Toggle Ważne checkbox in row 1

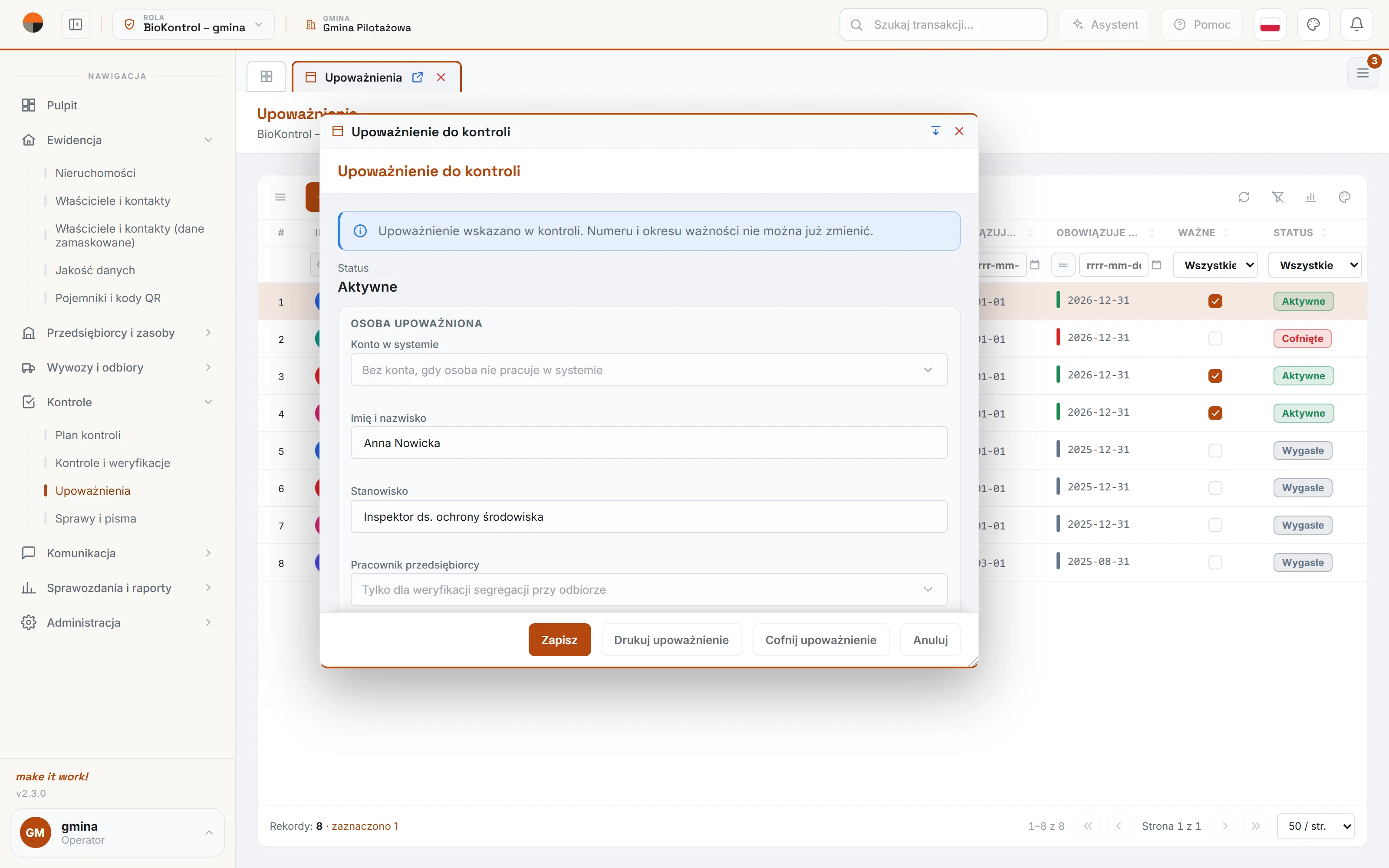click(1215, 301)
